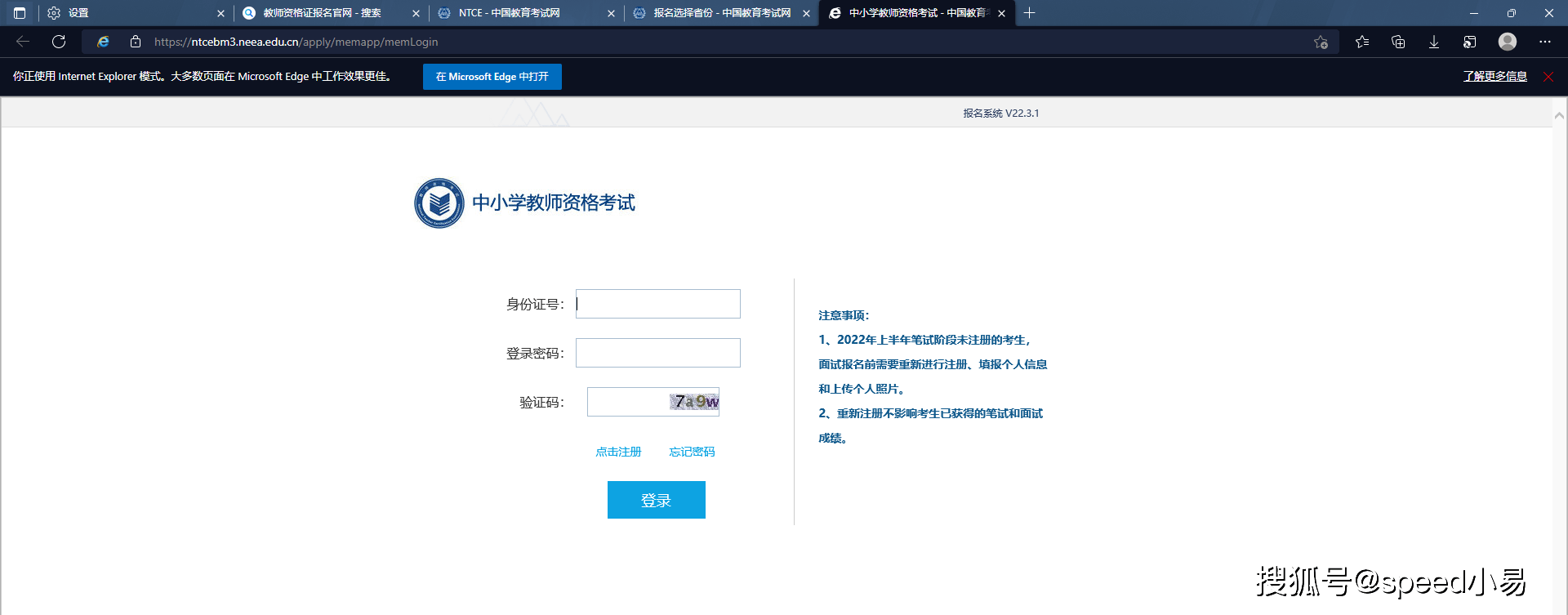Open the Settings and more menu
This screenshot has height=615, width=1568.
click(1544, 42)
